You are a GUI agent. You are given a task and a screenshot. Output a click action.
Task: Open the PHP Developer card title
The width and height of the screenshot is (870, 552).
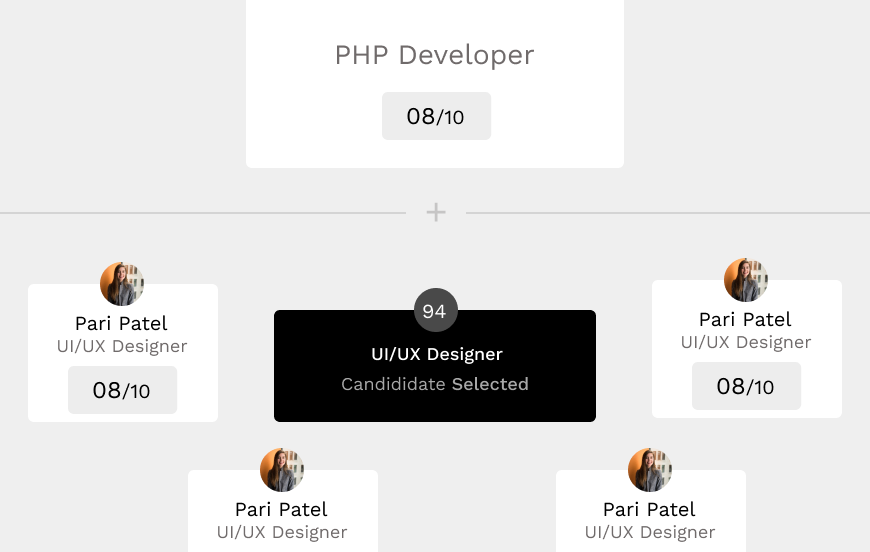click(434, 55)
